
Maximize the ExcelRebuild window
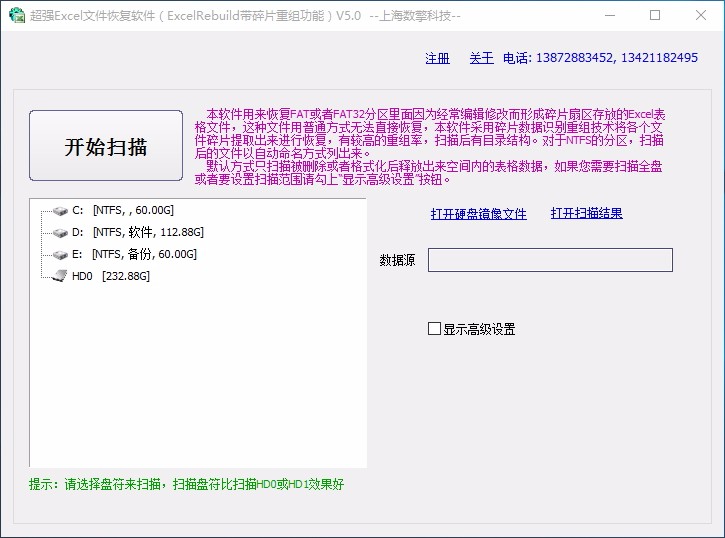[655, 15]
